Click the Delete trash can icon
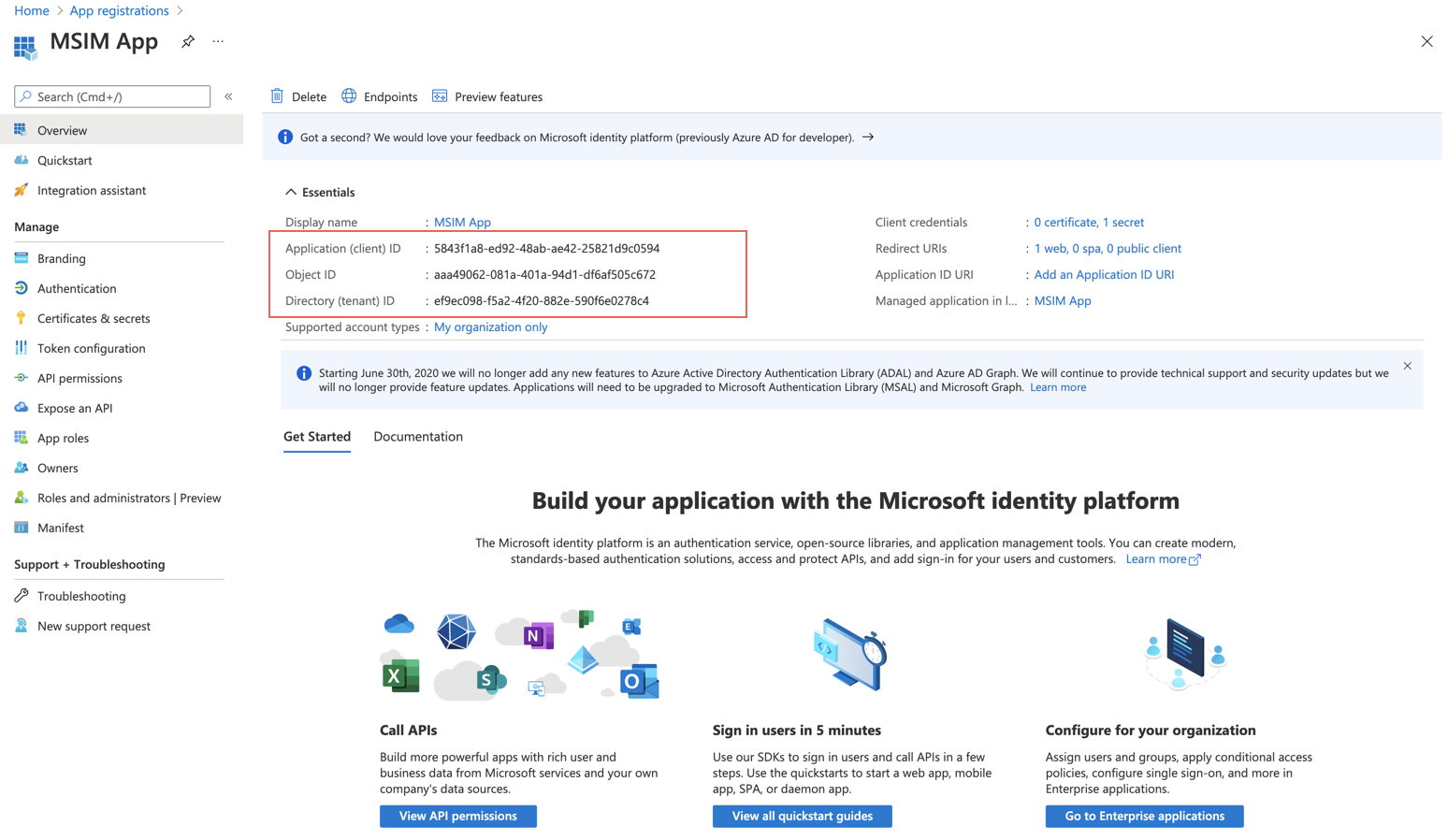1448x840 pixels. click(277, 95)
